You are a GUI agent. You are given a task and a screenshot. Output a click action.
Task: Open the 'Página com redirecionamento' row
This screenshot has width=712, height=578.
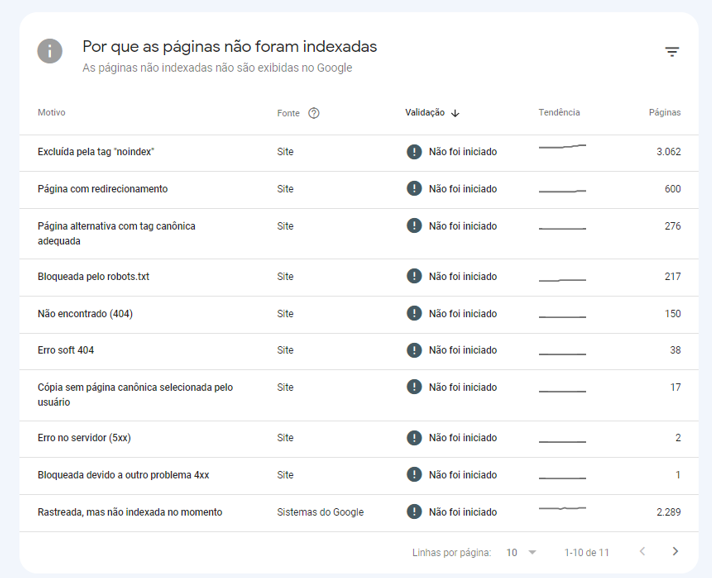(103, 189)
